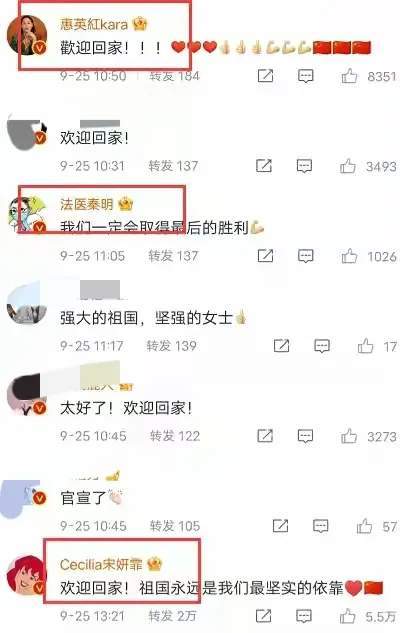Like Cecilia宋妍霏's comment with 5.5万 likes
Image resolution: width=400 pixels, height=633 pixels.
tap(348, 616)
